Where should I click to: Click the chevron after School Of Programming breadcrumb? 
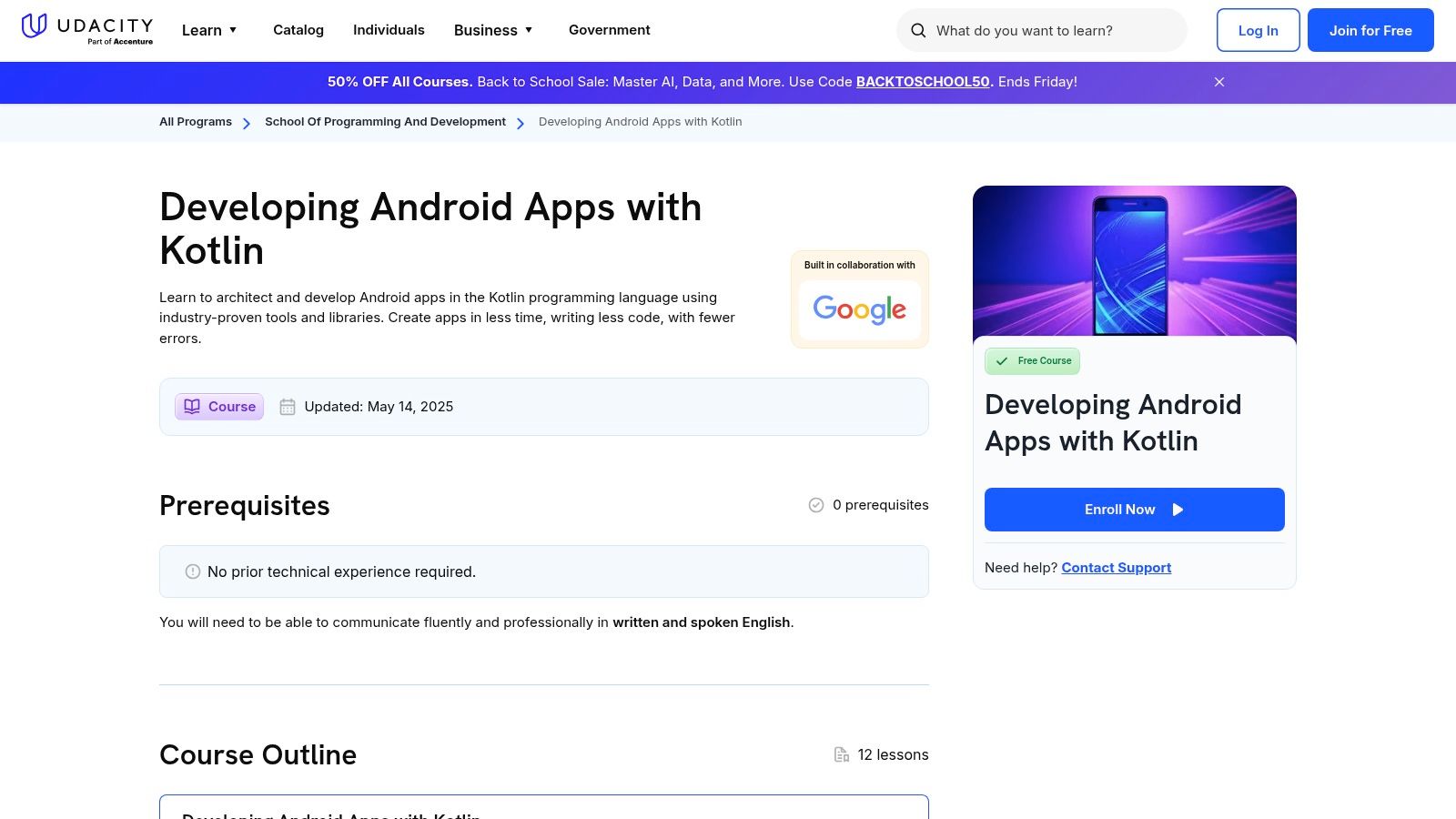521,123
